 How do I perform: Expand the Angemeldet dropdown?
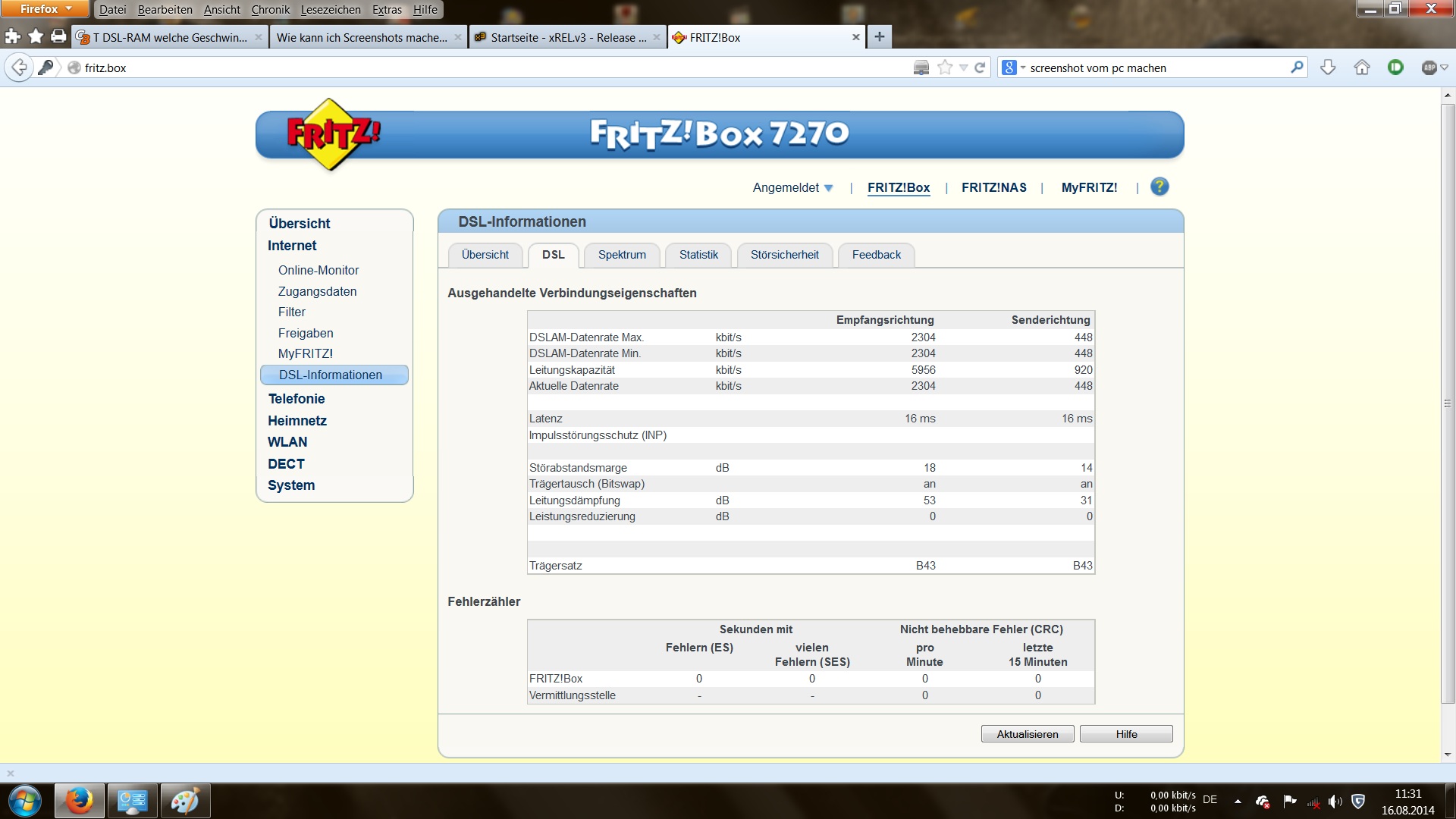coord(792,187)
